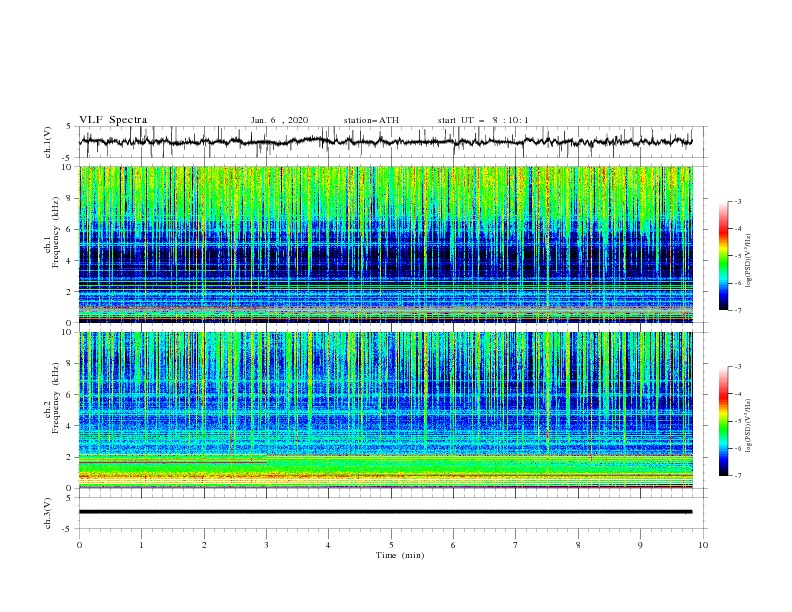Click the "start UT = 8 :10: 1" text

[x=483, y=120]
